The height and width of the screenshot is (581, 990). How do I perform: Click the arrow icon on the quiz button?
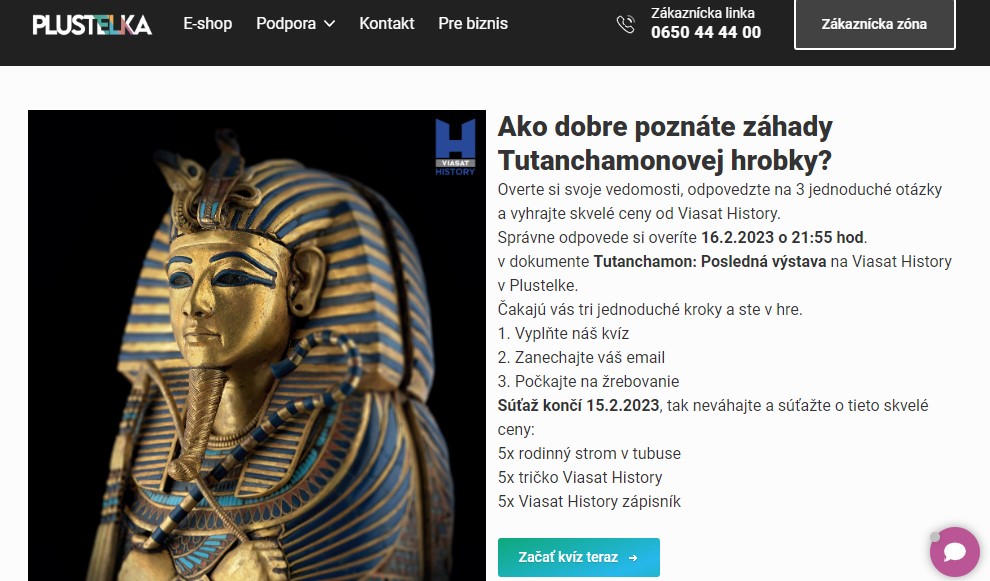(x=633, y=558)
